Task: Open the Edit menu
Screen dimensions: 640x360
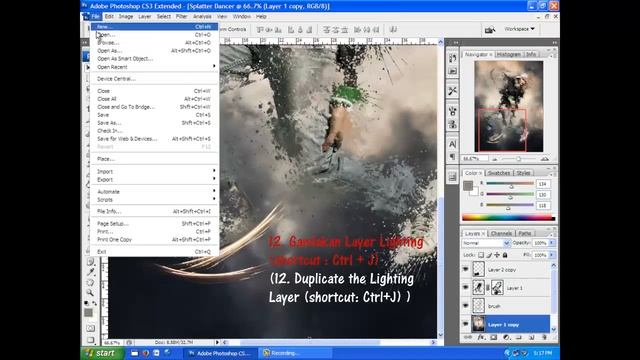Action: click(109, 16)
